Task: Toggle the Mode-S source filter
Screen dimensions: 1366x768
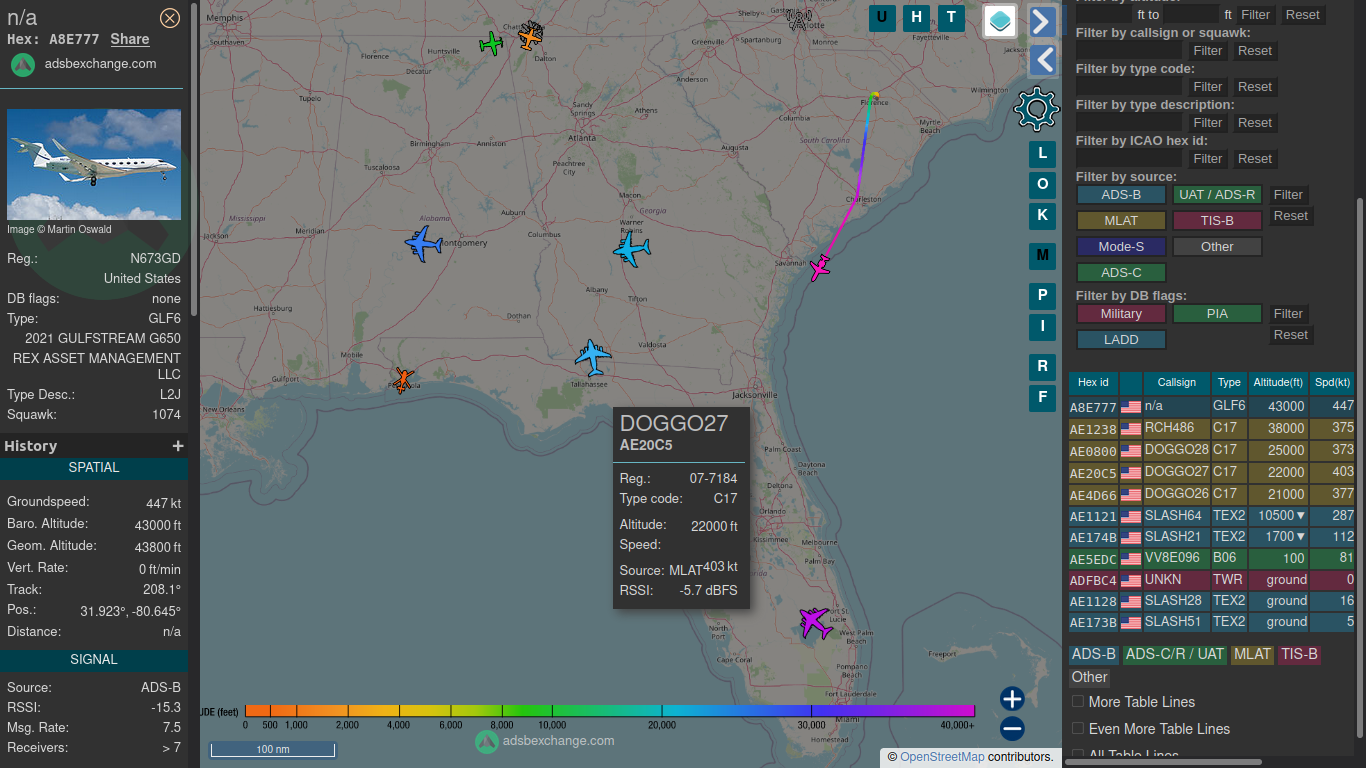Action: point(1121,247)
